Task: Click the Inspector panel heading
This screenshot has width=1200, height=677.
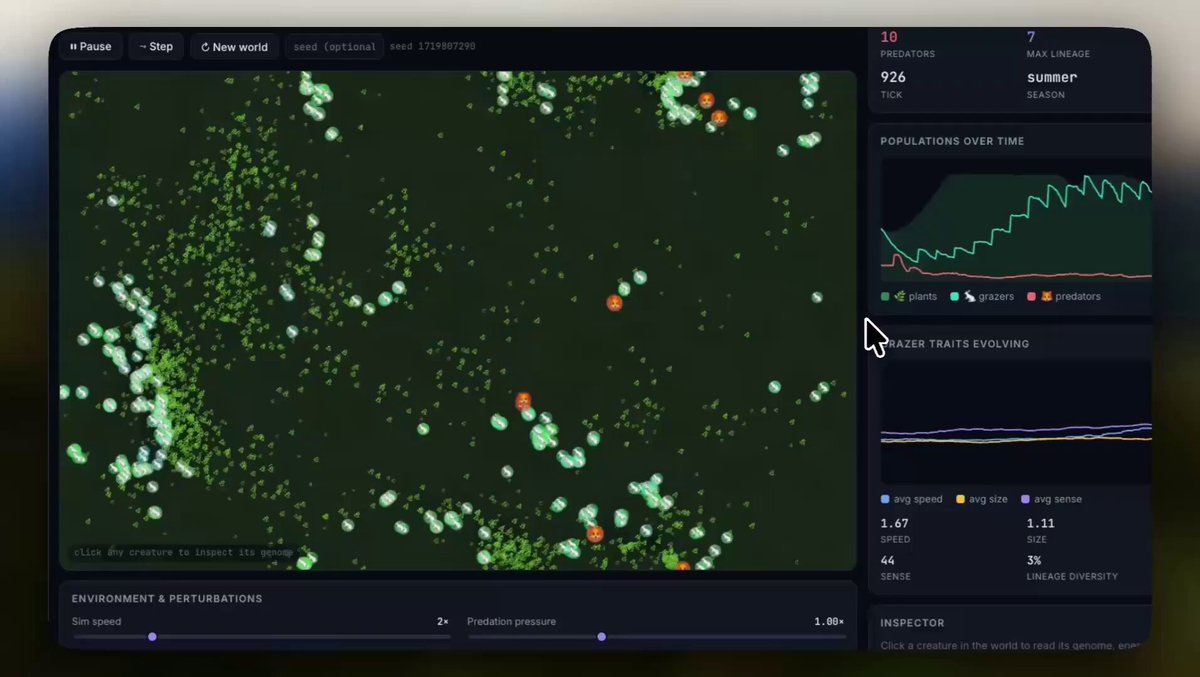Action: pos(912,623)
